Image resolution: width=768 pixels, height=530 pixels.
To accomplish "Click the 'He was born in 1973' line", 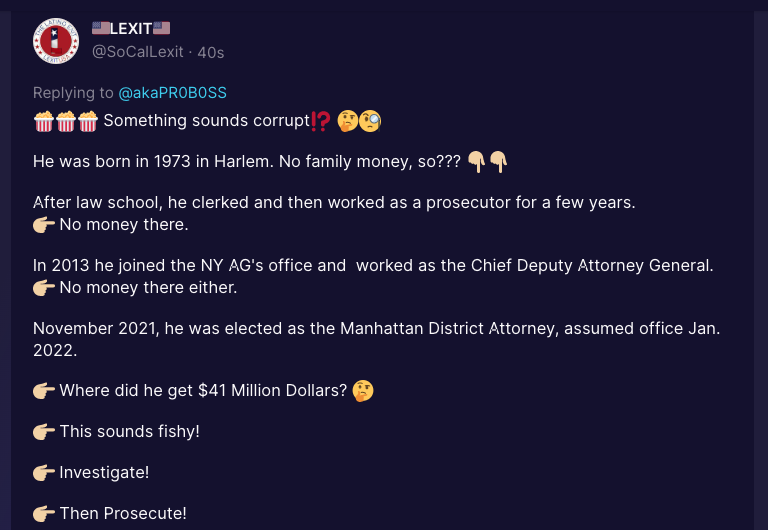I will (x=270, y=162).
